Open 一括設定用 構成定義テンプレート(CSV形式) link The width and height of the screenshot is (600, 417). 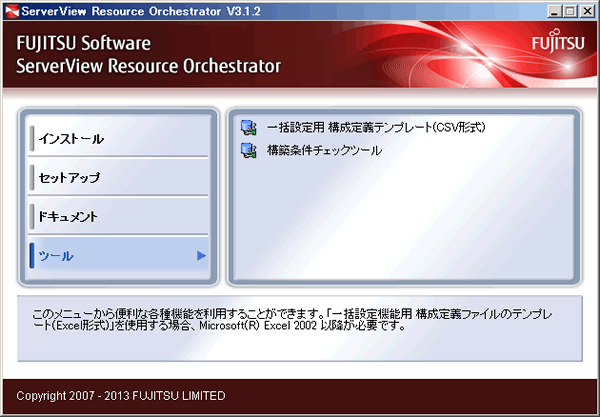click(376, 127)
